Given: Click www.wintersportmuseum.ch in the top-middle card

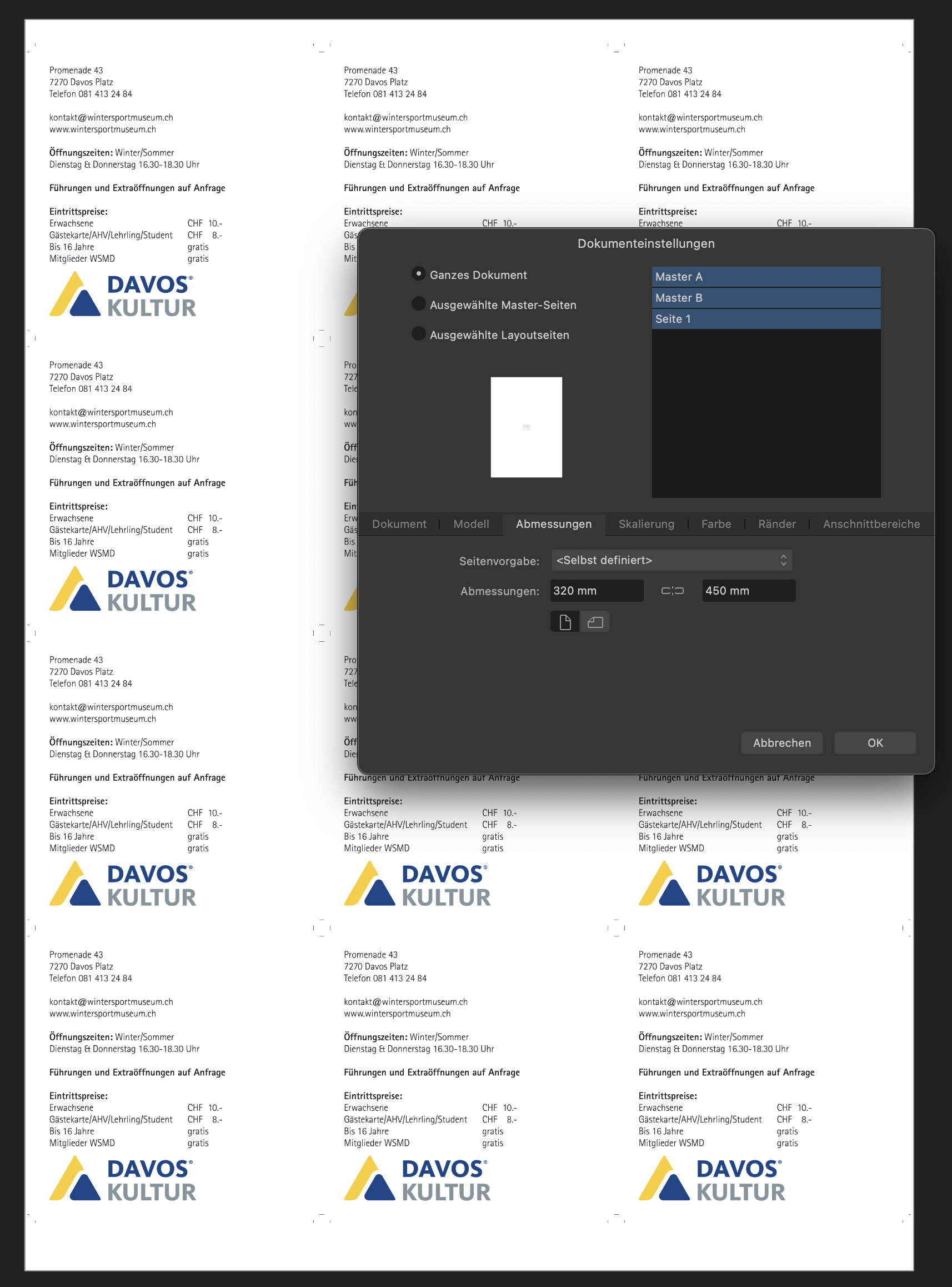Looking at the screenshot, I should click(397, 129).
